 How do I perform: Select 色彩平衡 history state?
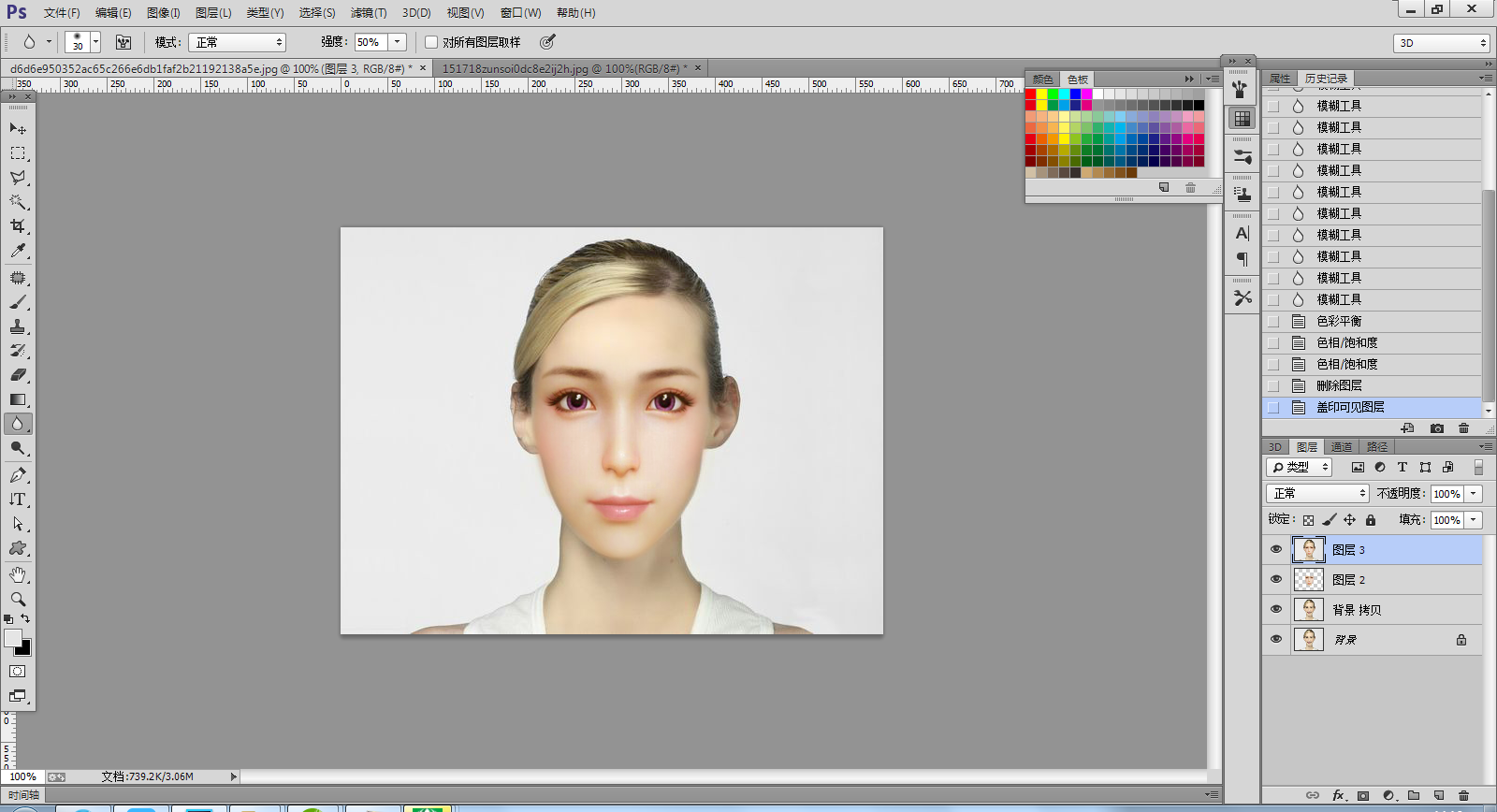coord(1339,321)
